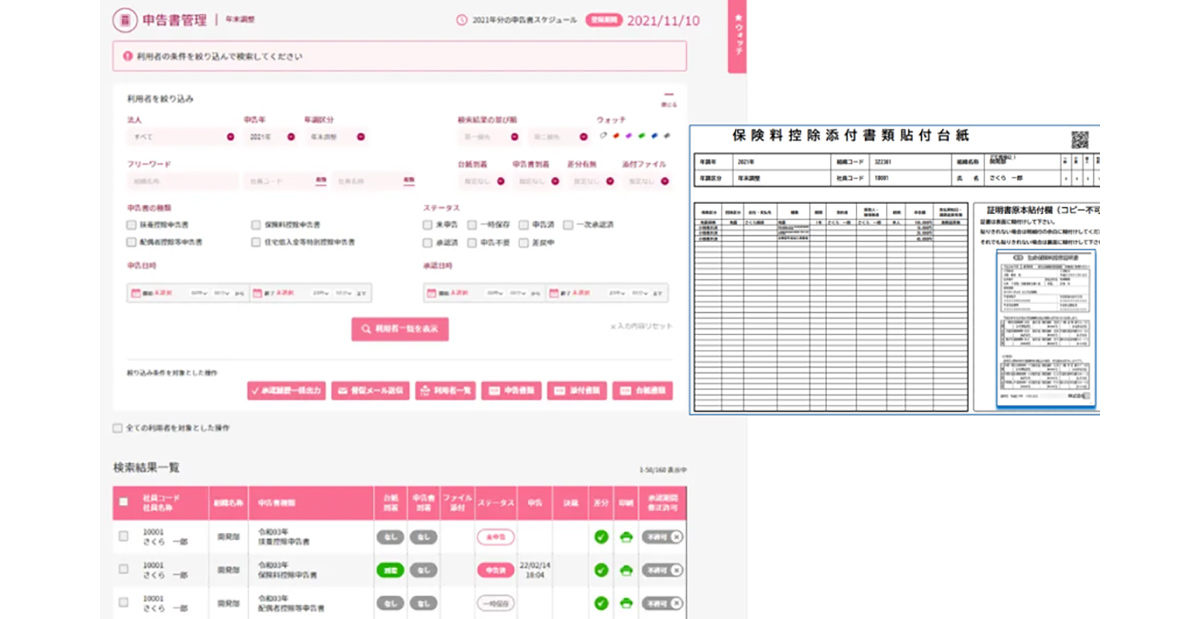Open the 差分有無 dropdown

(x=592, y=181)
